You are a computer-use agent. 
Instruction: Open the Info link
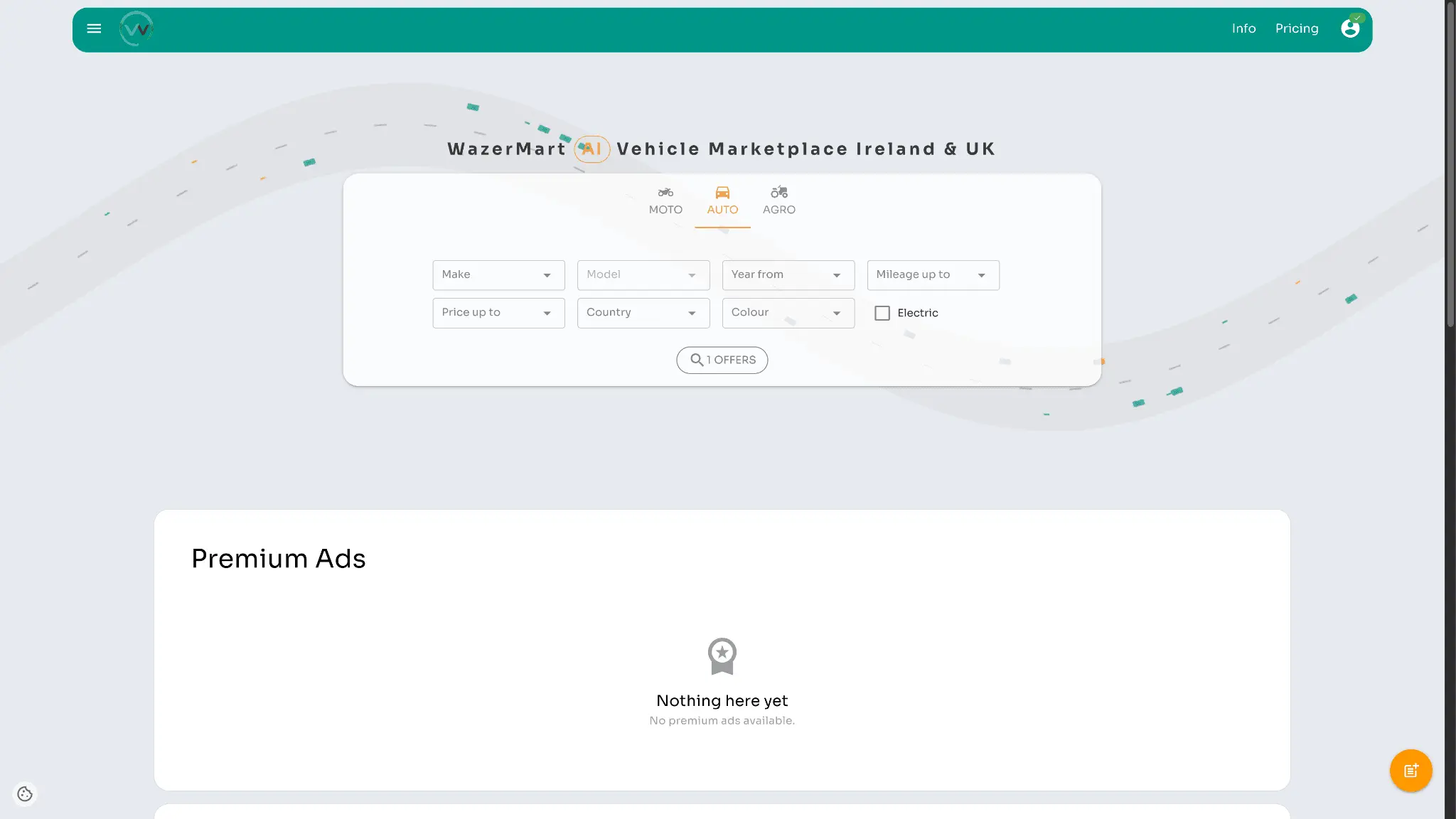(x=1243, y=29)
